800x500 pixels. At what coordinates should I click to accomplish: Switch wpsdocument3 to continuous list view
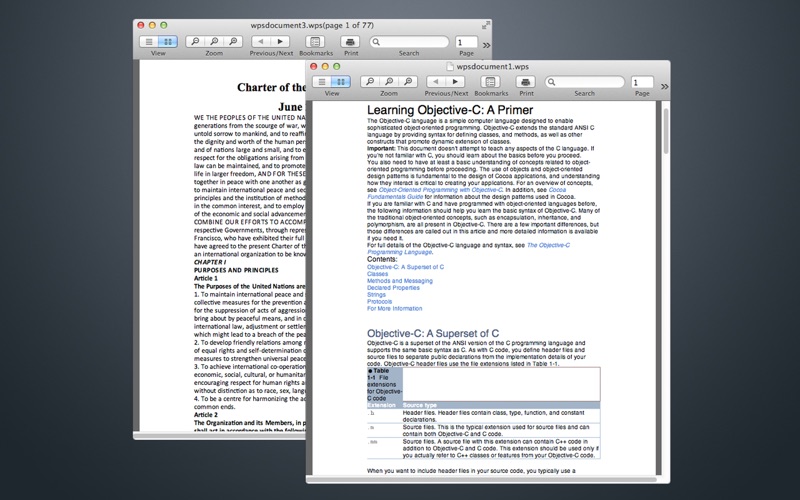coord(148,42)
